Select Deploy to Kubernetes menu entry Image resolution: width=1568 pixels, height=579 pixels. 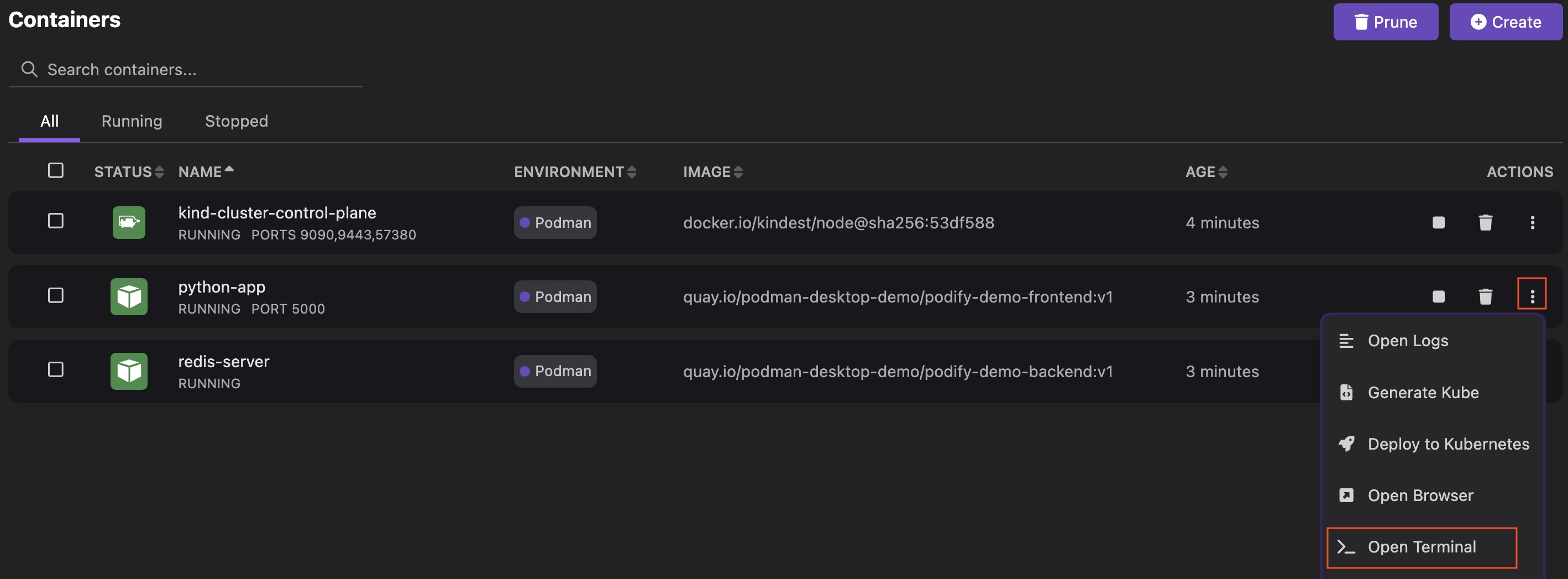pyautogui.click(x=1448, y=444)
